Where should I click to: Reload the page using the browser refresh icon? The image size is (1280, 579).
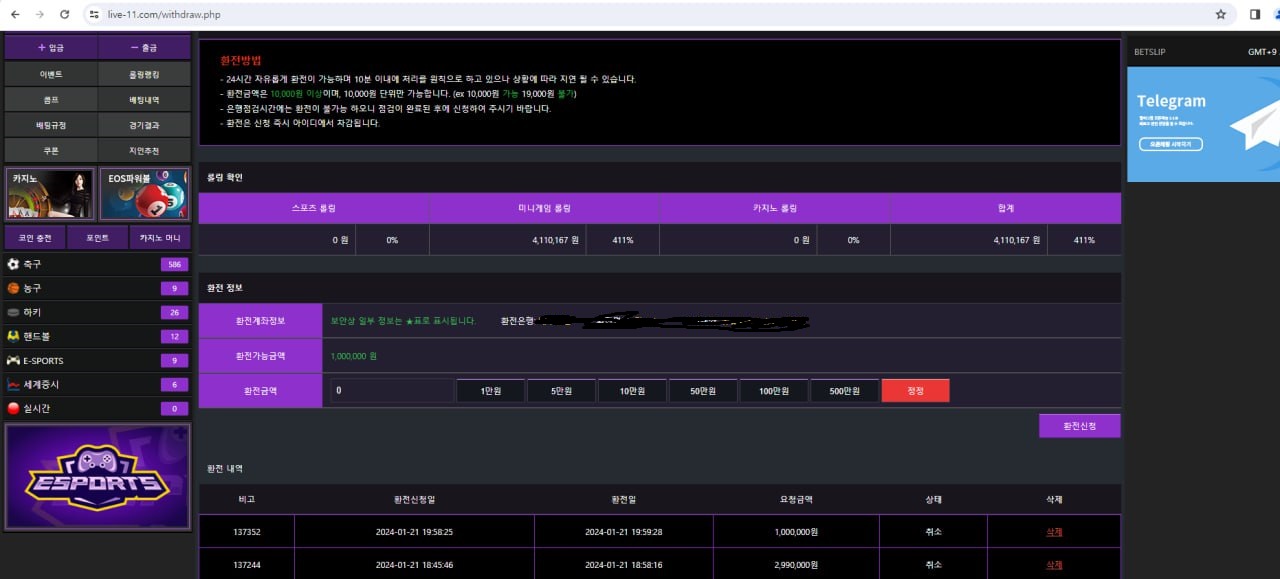point(65,15)
